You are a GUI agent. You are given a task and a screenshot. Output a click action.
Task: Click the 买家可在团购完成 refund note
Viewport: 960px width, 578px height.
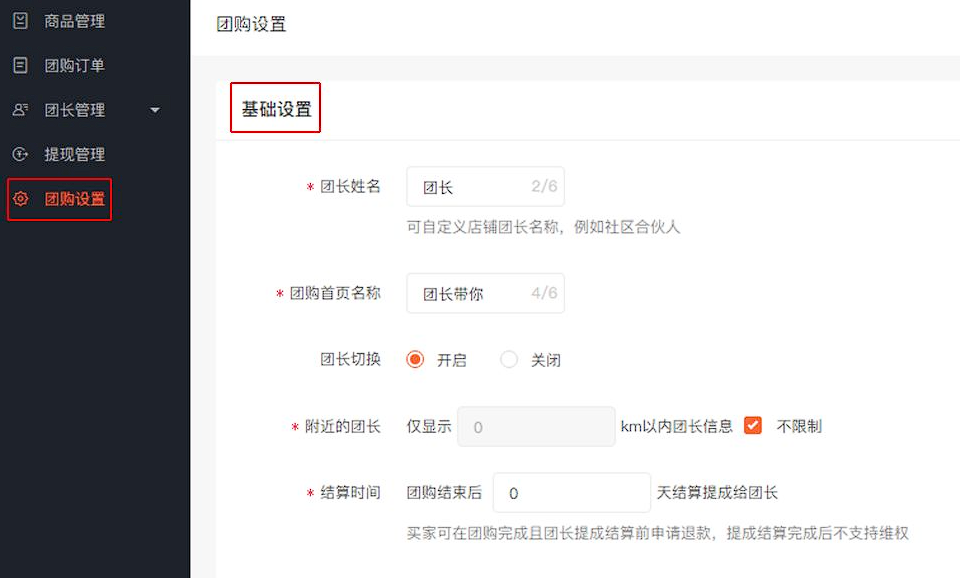(658, 533)
